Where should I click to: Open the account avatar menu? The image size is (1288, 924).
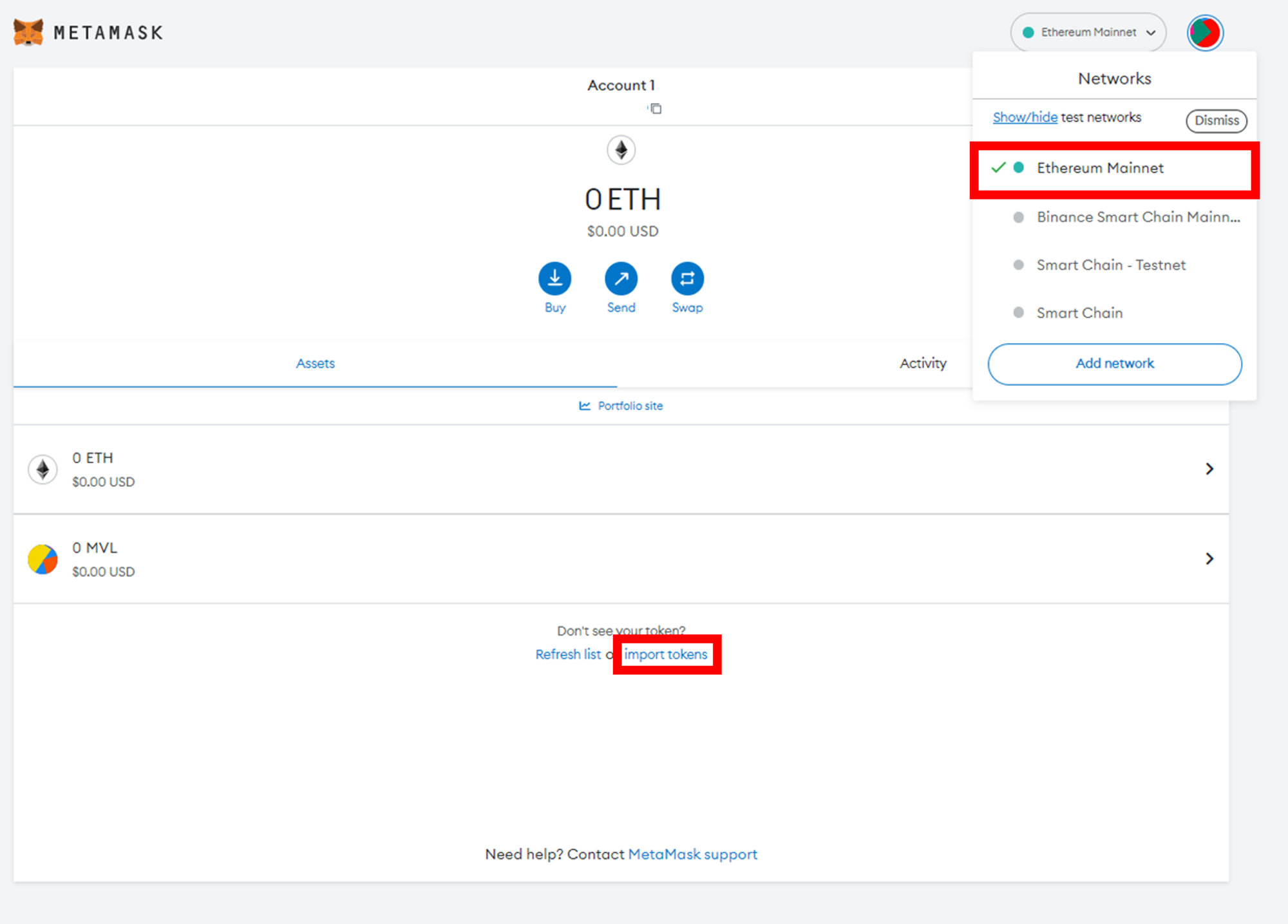(1205, 32)
